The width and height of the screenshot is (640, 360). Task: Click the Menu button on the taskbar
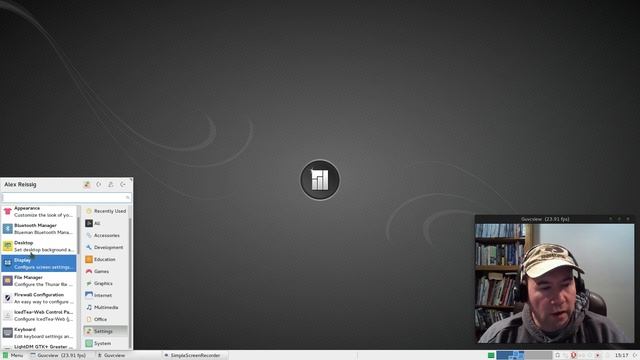(13, 356)
